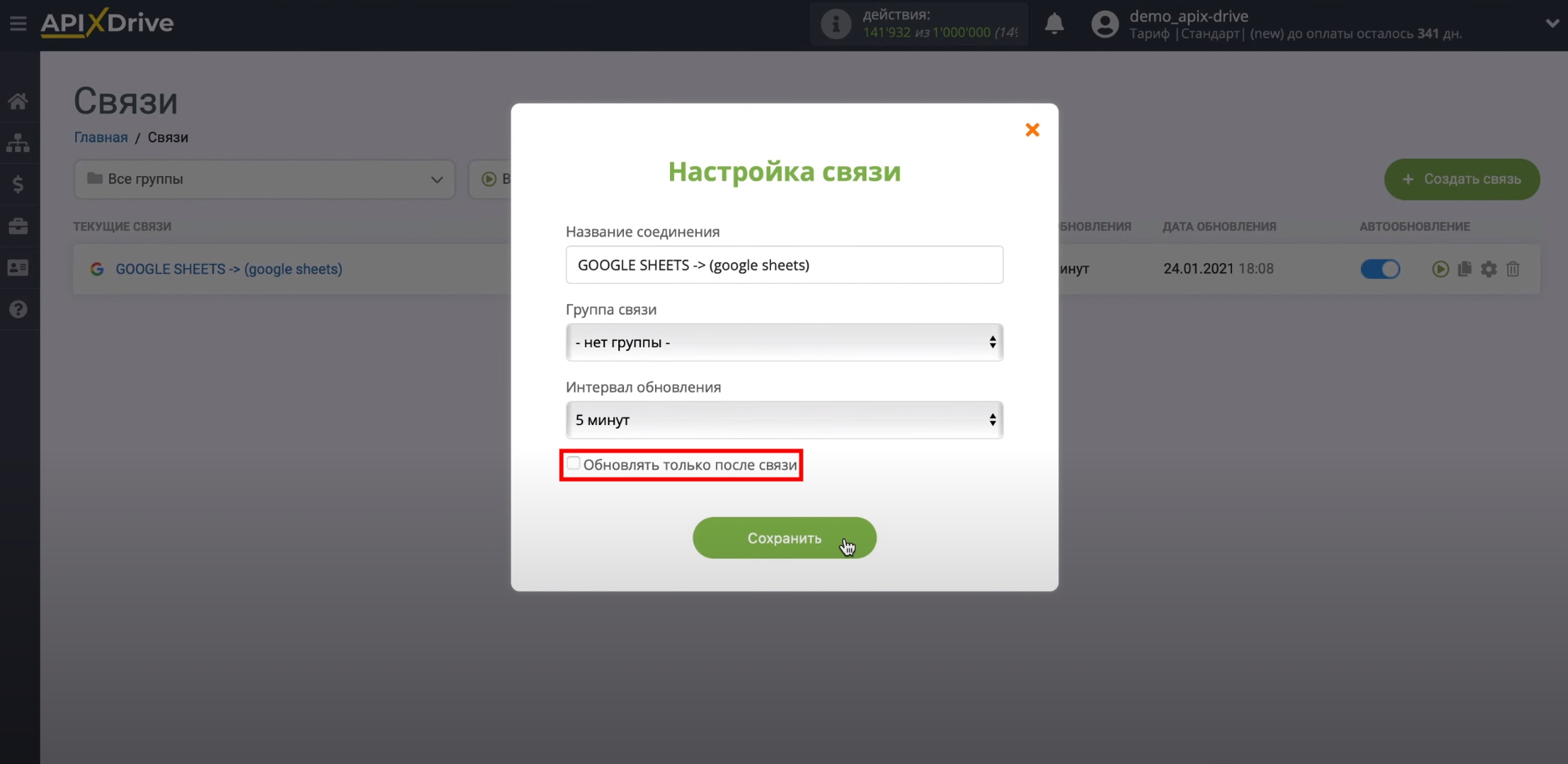Viewport: 1568px width, 764px height.
Task: Click the user avatar icon
Action: pos(1104,24)
